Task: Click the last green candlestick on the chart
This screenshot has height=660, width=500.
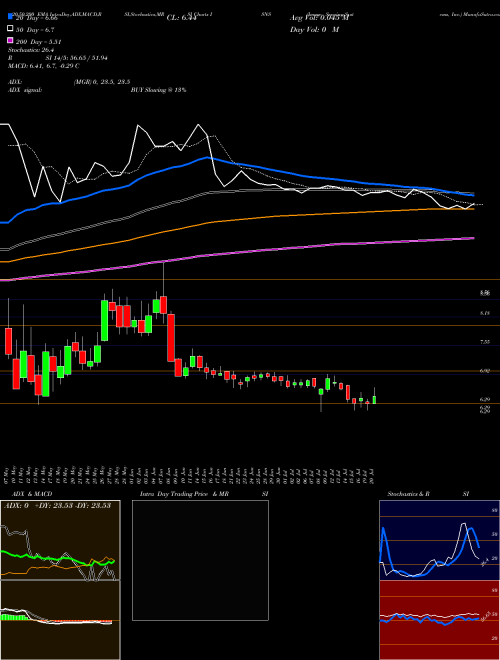Action: [x=374, y=399]
